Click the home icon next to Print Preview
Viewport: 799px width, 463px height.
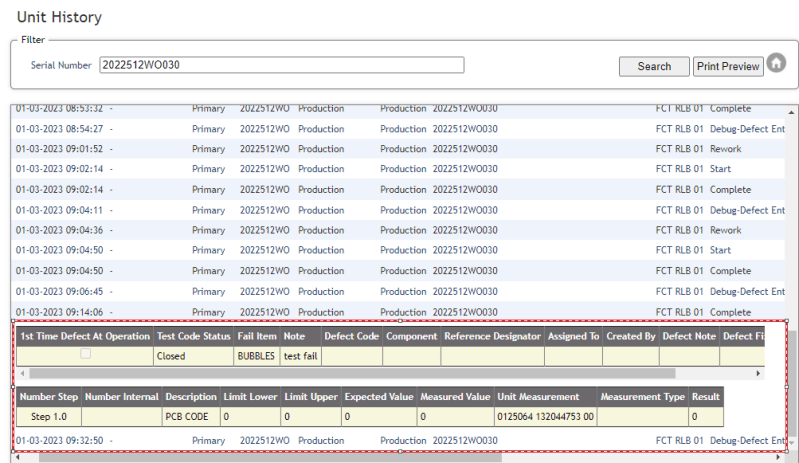(776, 63)
